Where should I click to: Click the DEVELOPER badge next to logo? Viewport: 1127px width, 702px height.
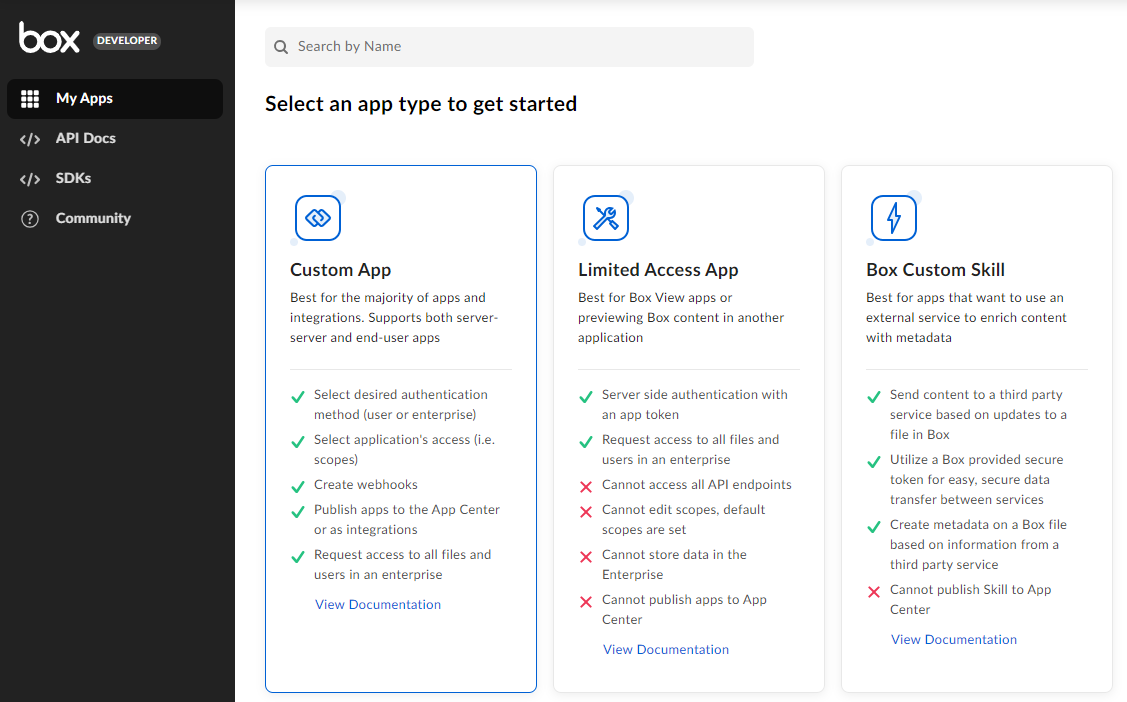pyautogui.click(x=127, y=41)
